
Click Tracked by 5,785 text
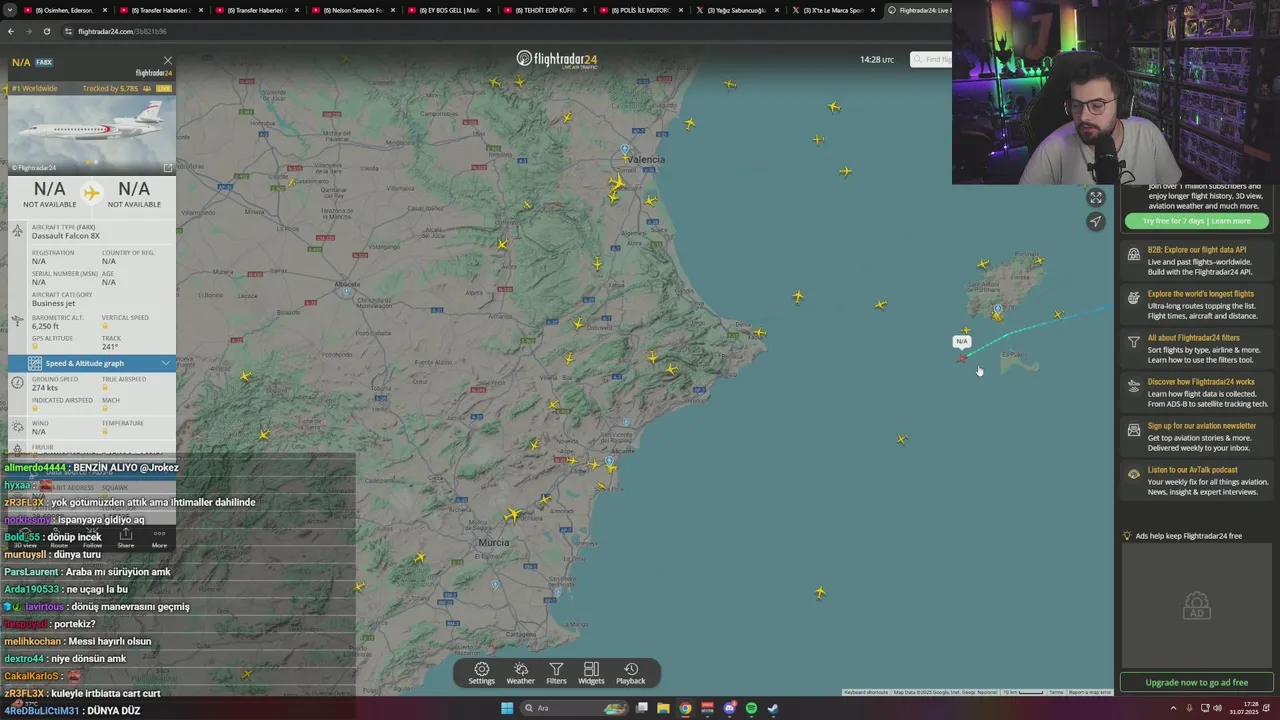pyautogui.click(x=110, y=89)
